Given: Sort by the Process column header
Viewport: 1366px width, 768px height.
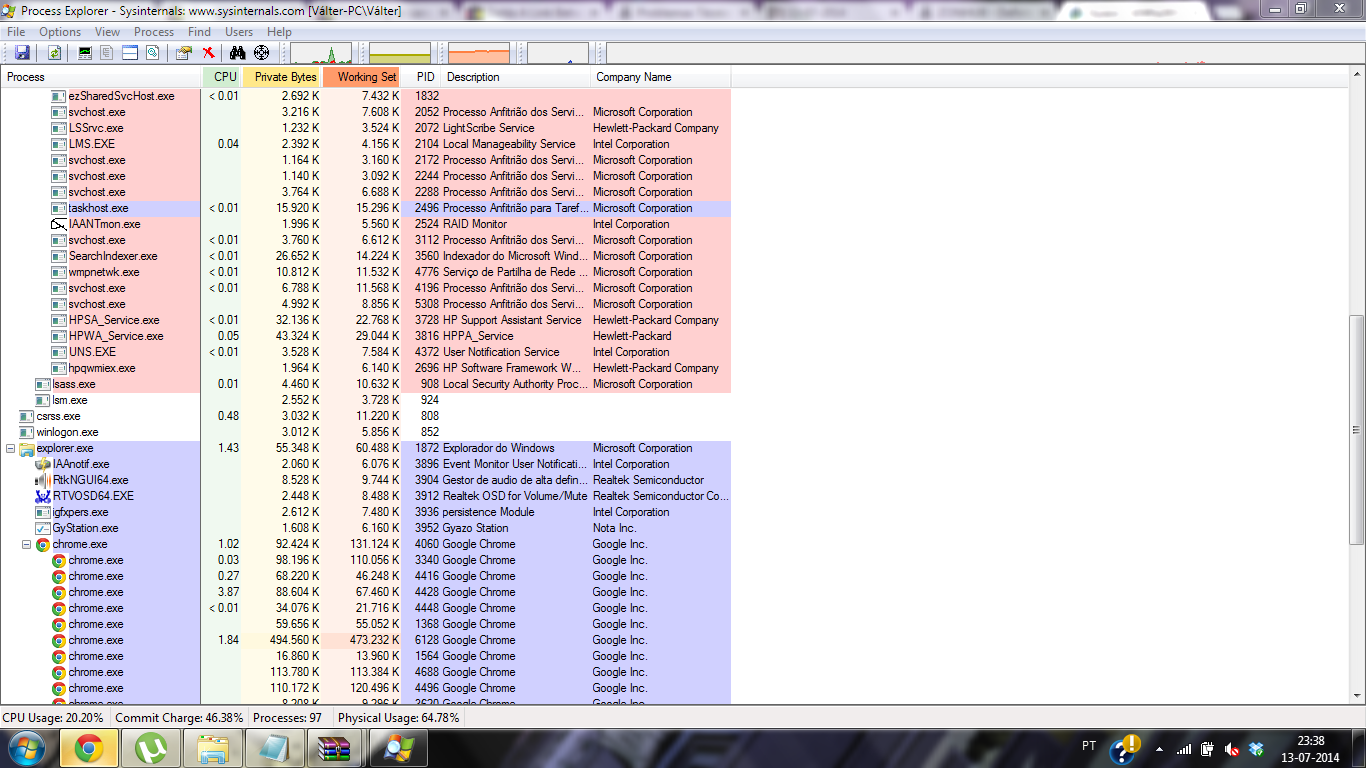Looking at the screenshot, I should pos(101,77).
